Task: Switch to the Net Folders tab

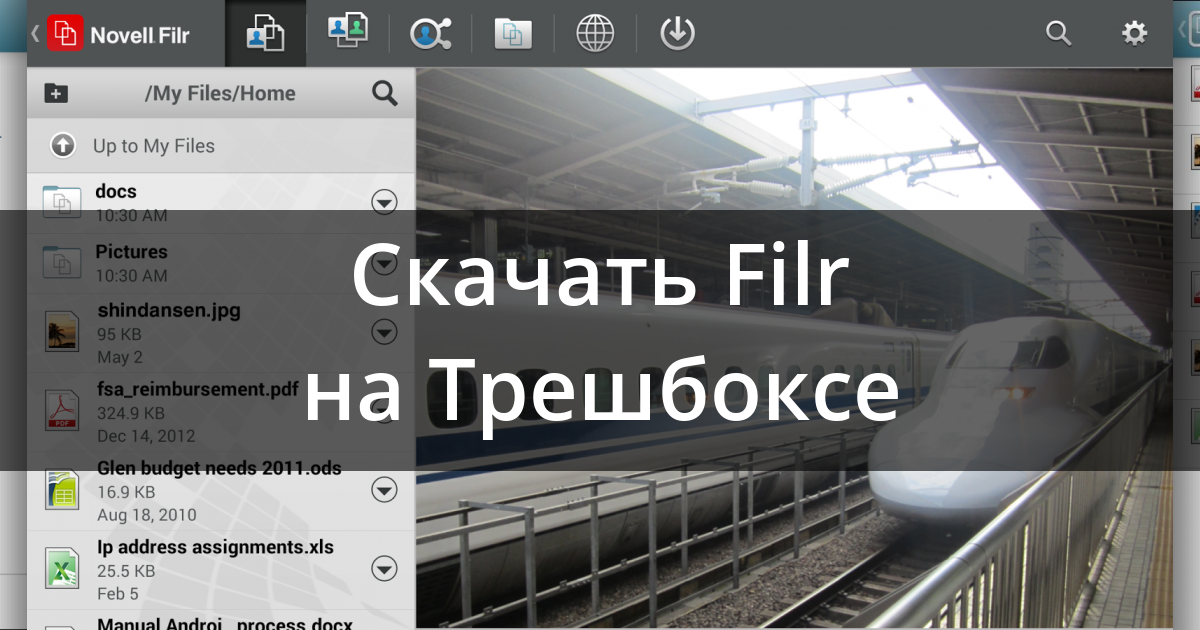Action: (513, 34)
